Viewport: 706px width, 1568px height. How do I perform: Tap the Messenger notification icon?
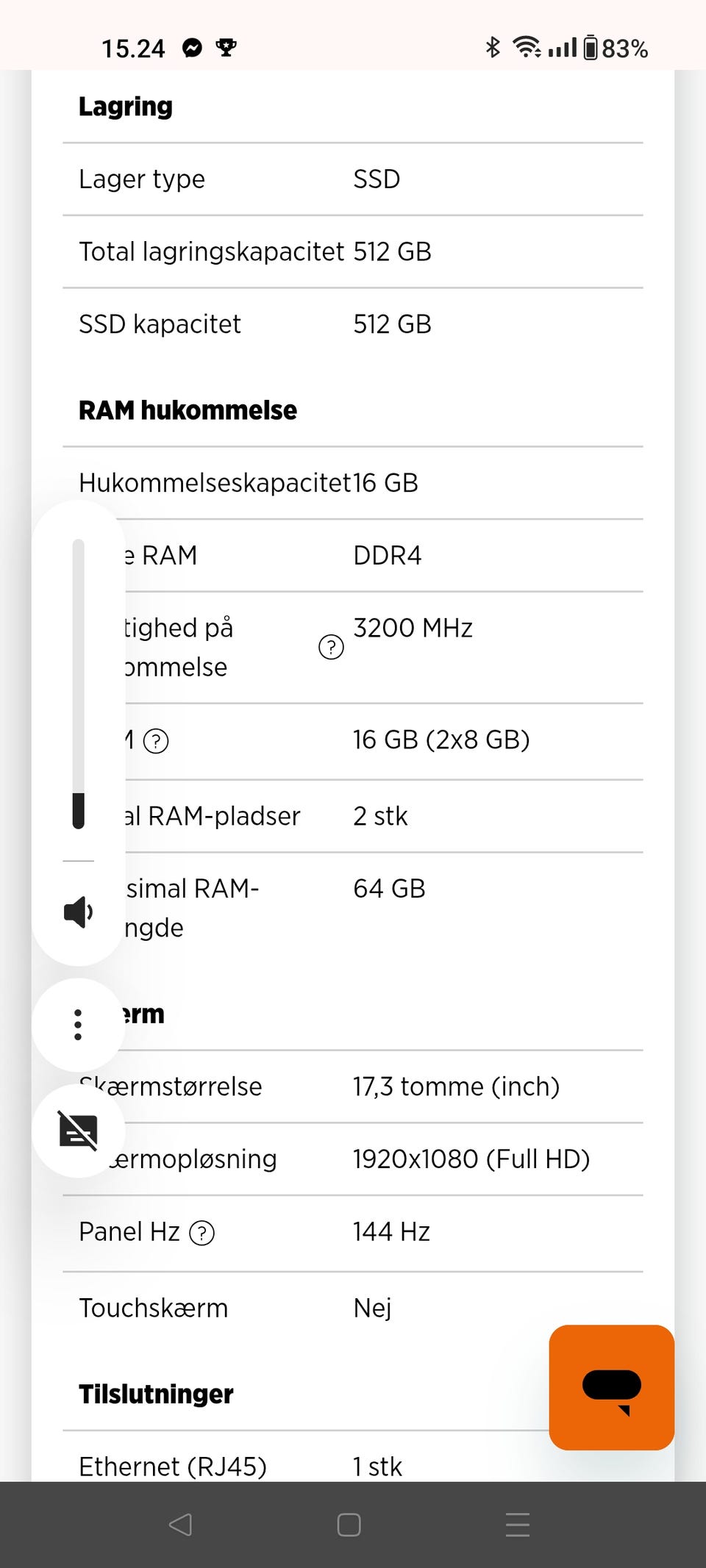click(192, 49)
